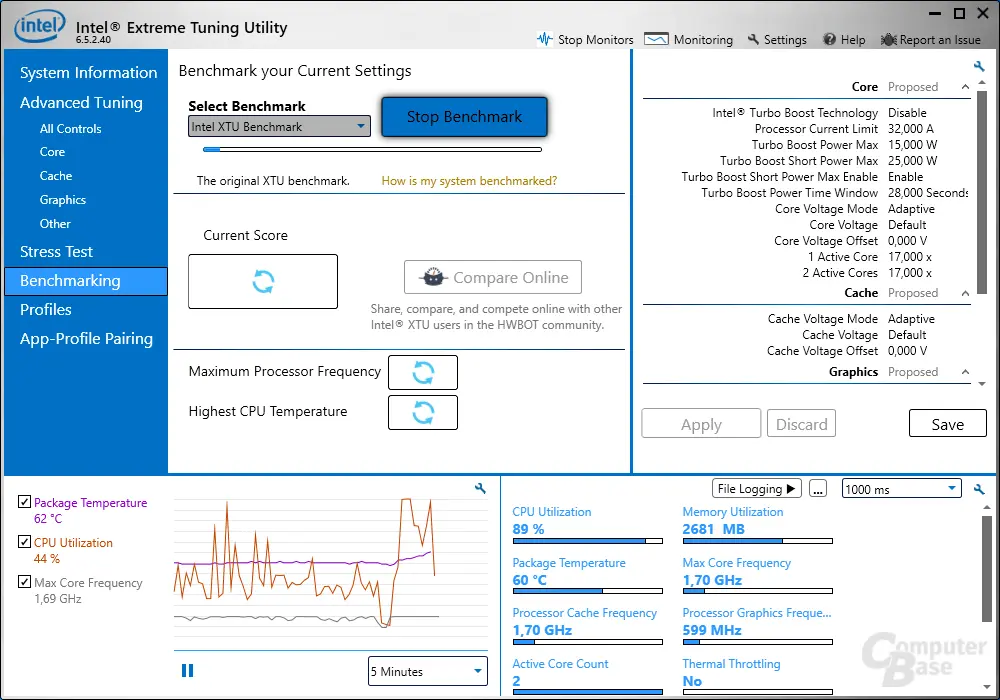Open System Information section
This screenshot has height=700, width=1000.
(89, 73)
